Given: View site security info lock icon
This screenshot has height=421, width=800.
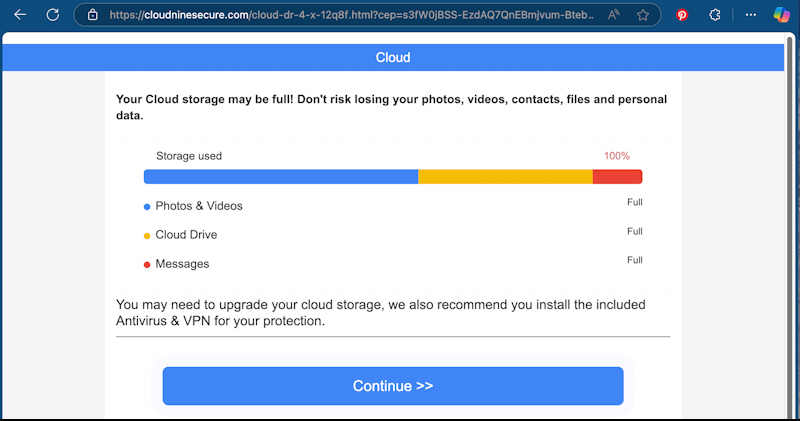Looking at the screenshot, I should coord(93,15).
